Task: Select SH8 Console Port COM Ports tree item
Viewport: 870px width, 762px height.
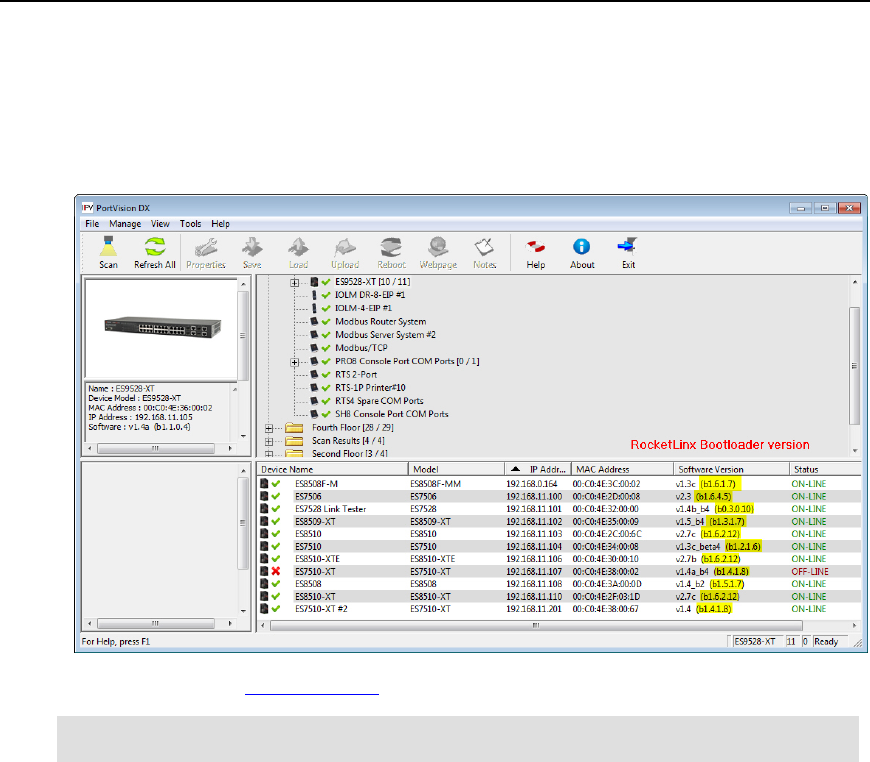Action: (x=392, y=414)
